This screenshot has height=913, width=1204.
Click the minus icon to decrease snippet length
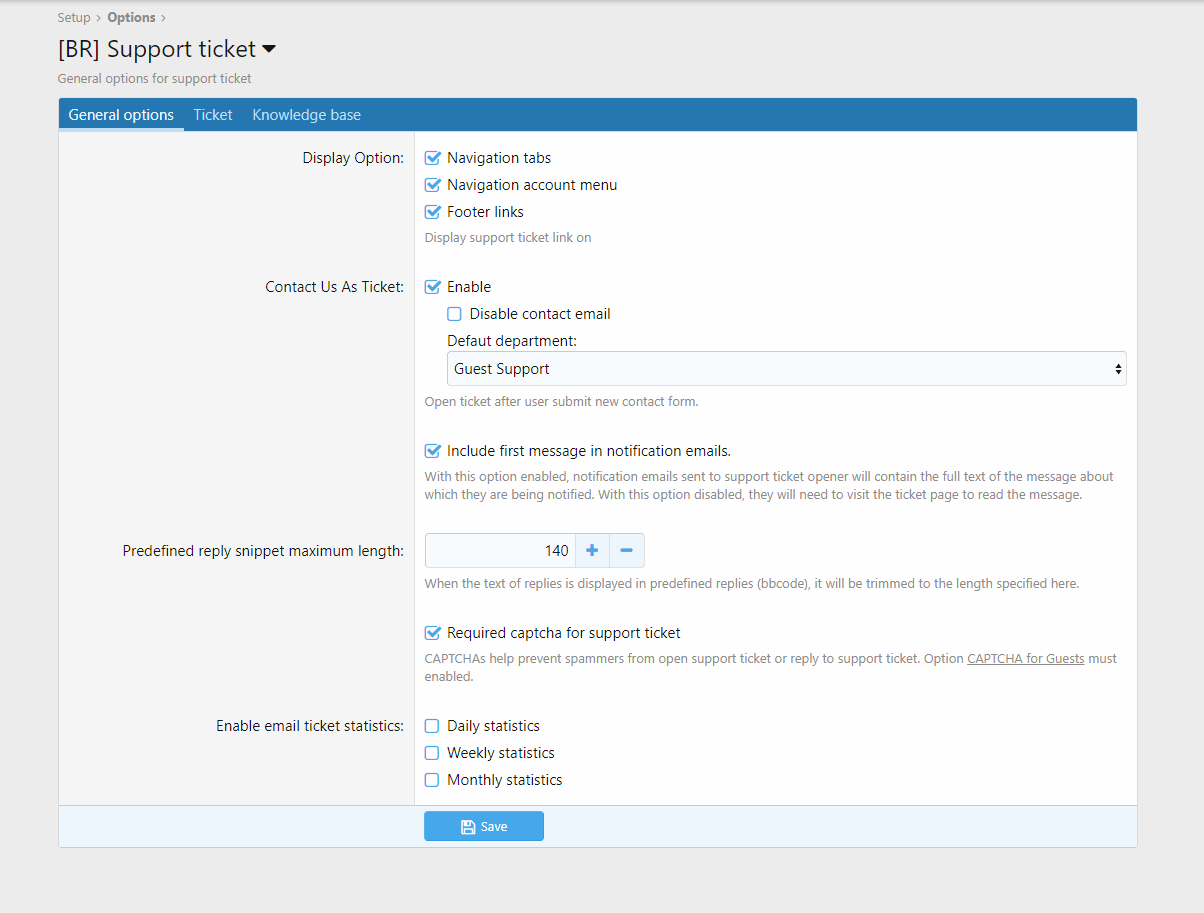point(627,550)
